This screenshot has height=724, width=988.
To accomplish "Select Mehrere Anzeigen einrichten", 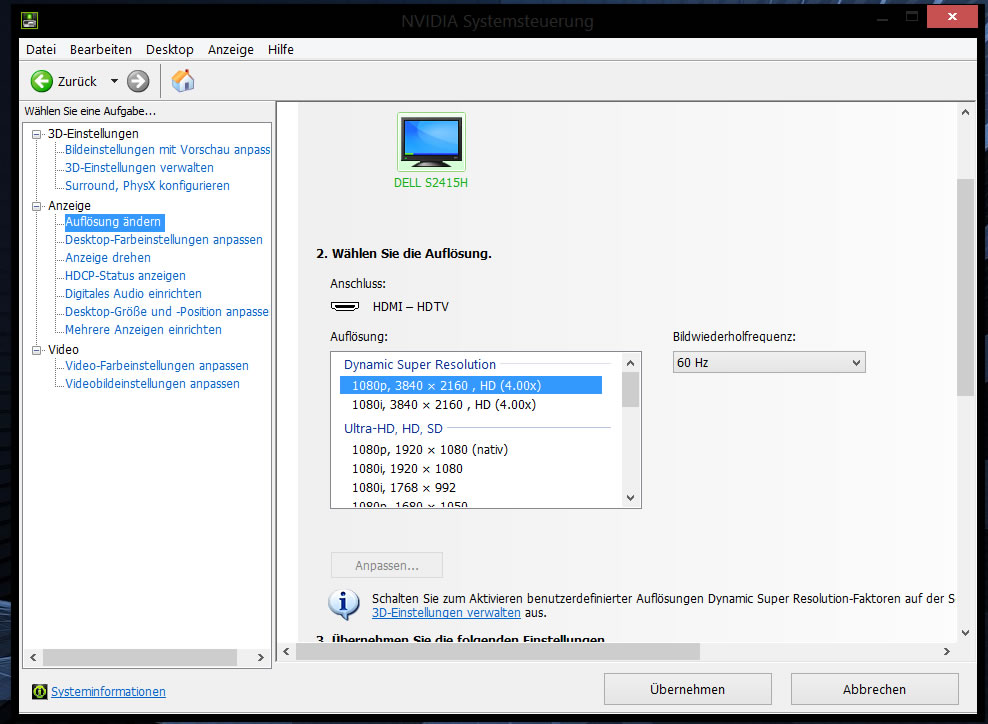I will click(x=144, y=330).
